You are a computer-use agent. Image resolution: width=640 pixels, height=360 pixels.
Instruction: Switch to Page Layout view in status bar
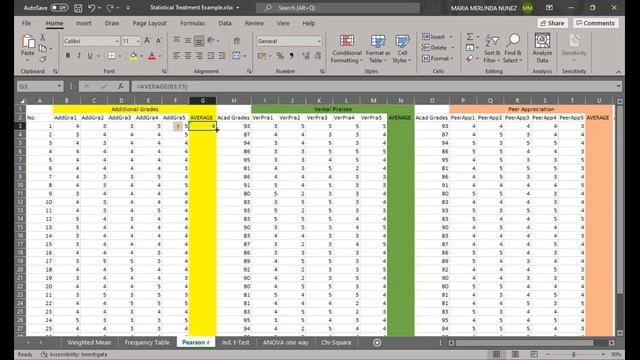tap(515, 354)
